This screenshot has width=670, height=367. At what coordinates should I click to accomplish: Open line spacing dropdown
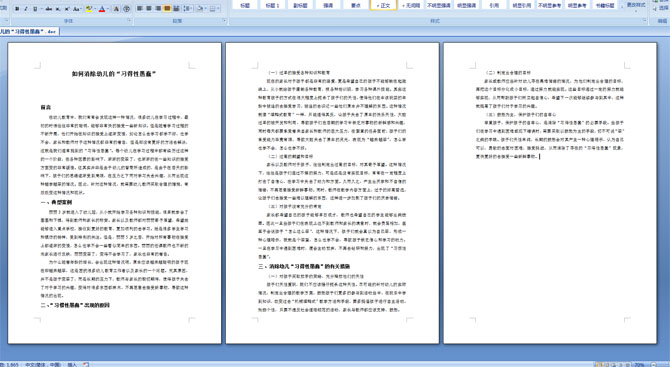(x=188, y=9)
